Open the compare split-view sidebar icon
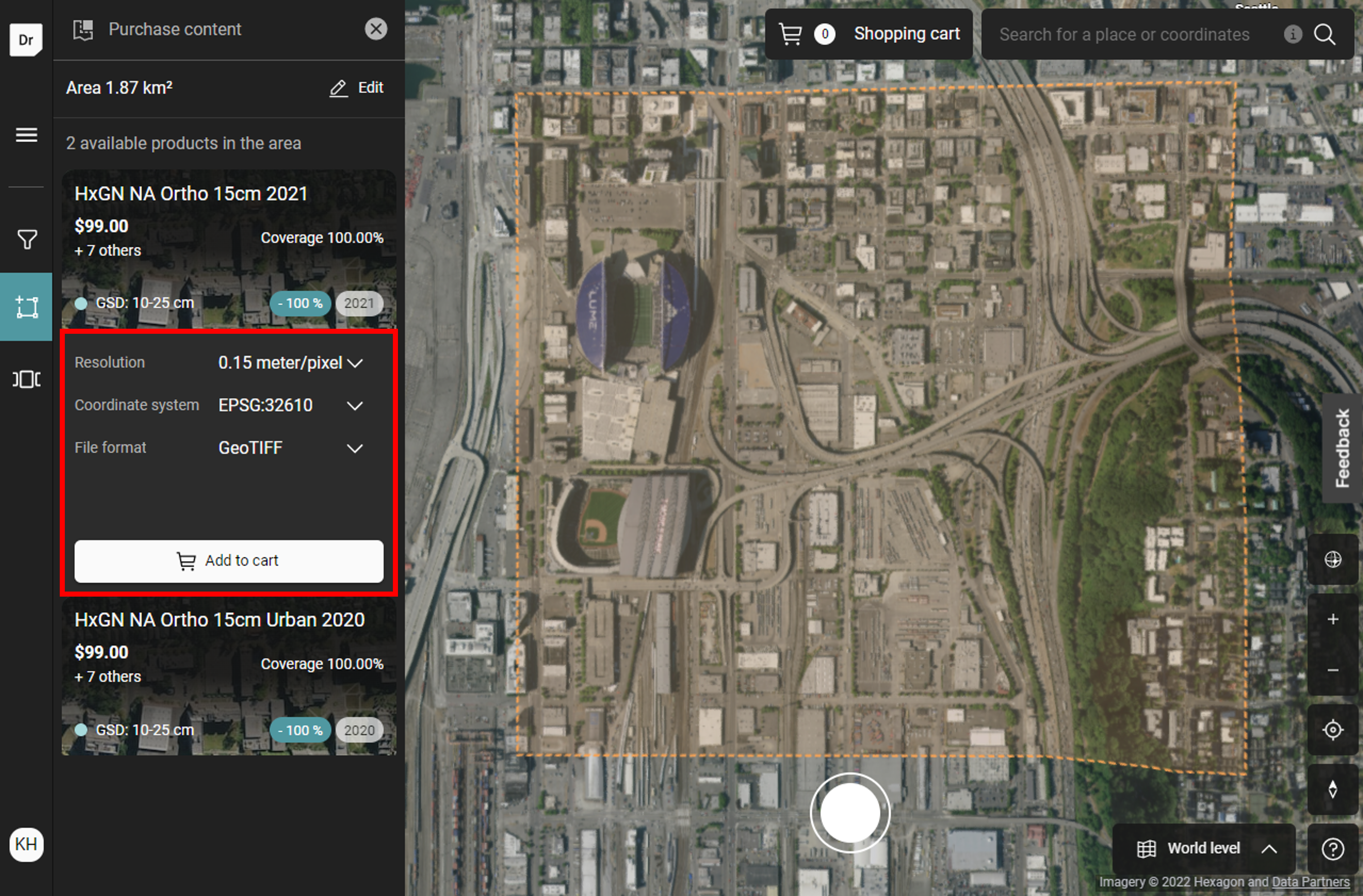1363x896 pixels. point(26,379)
